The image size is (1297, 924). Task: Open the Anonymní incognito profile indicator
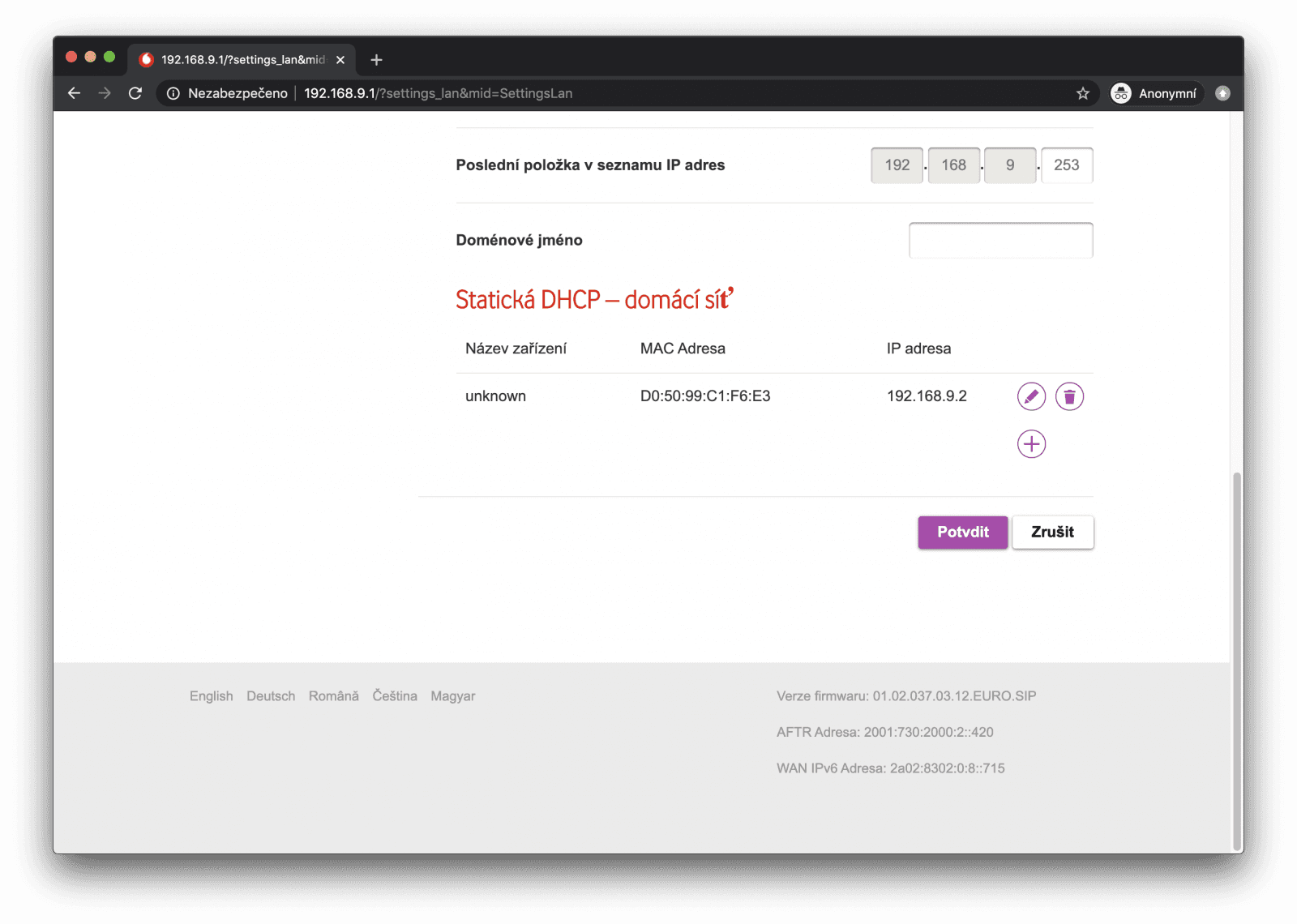1154,93
